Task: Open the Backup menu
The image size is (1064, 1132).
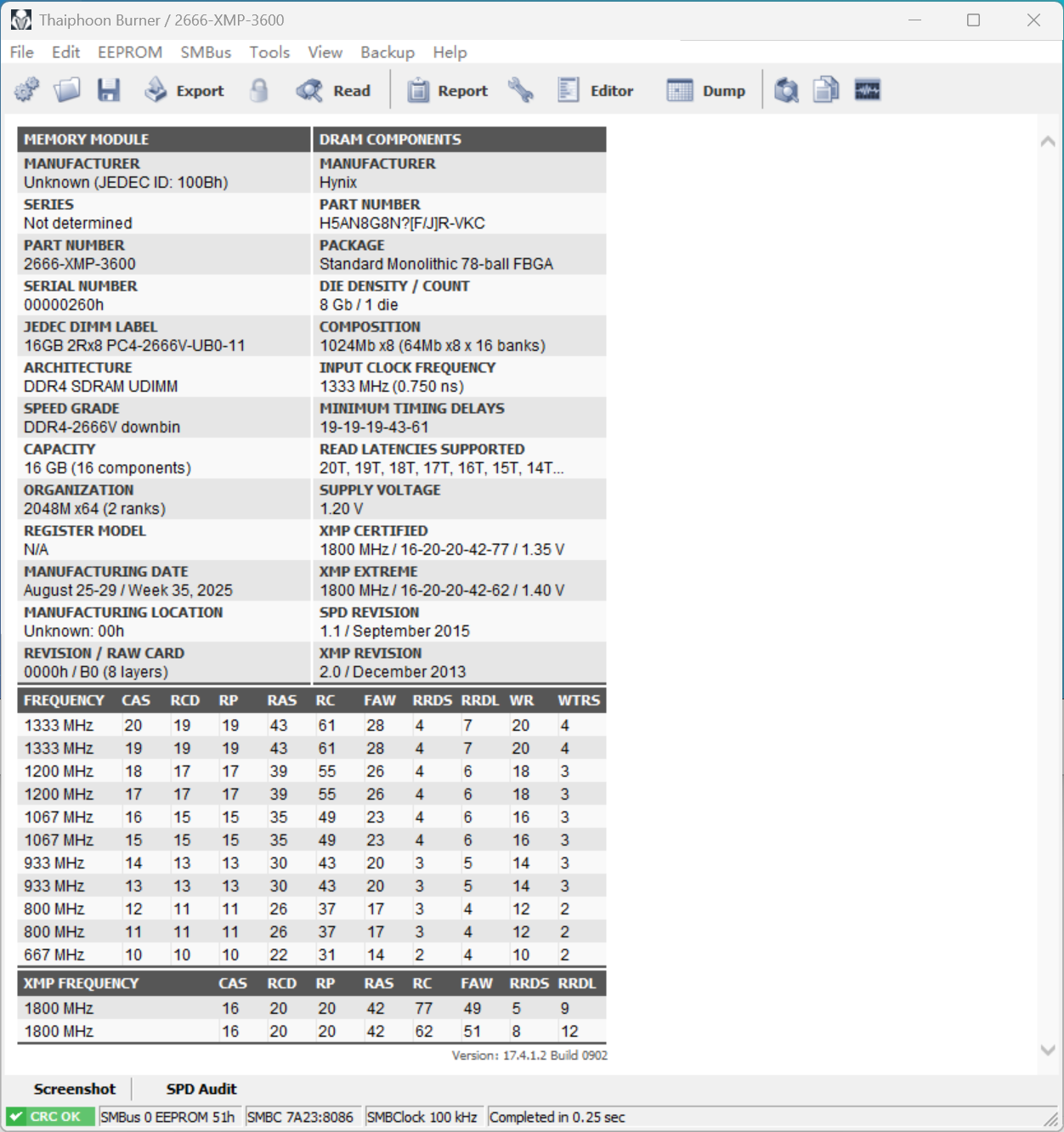Action: point(388,53)
